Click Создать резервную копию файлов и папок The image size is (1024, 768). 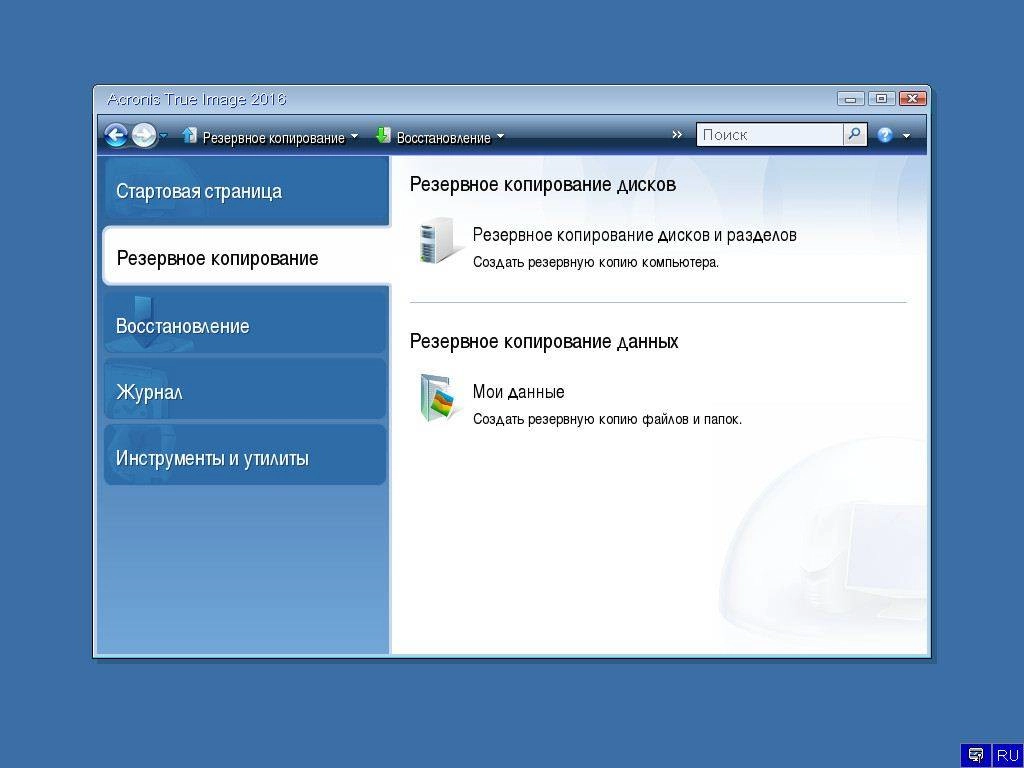(x=607, y=419)
